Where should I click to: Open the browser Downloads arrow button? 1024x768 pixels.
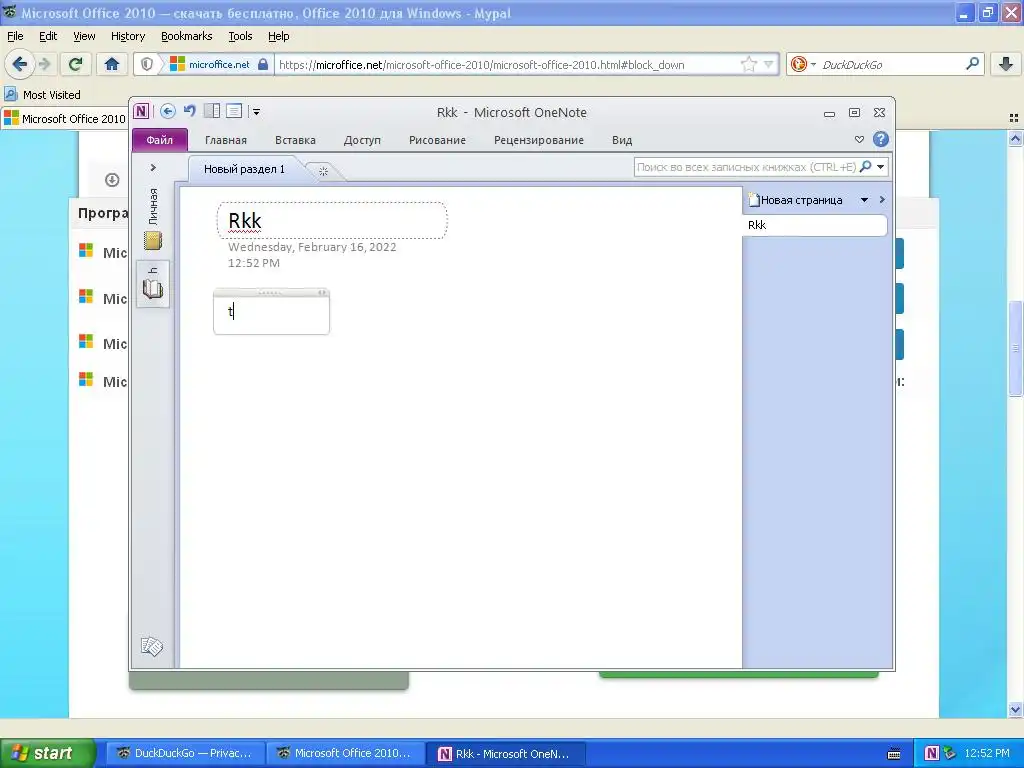coord(1006,64)
